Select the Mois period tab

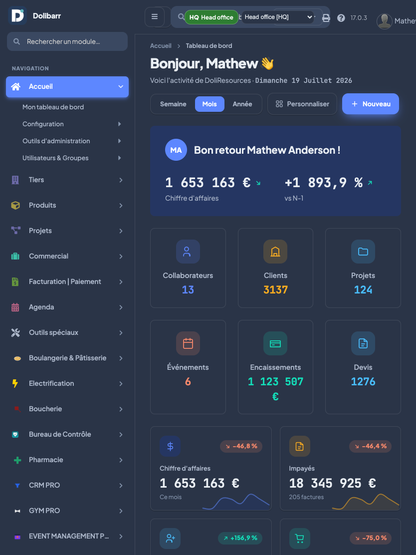pyautogui.click(x=210, y=104)
